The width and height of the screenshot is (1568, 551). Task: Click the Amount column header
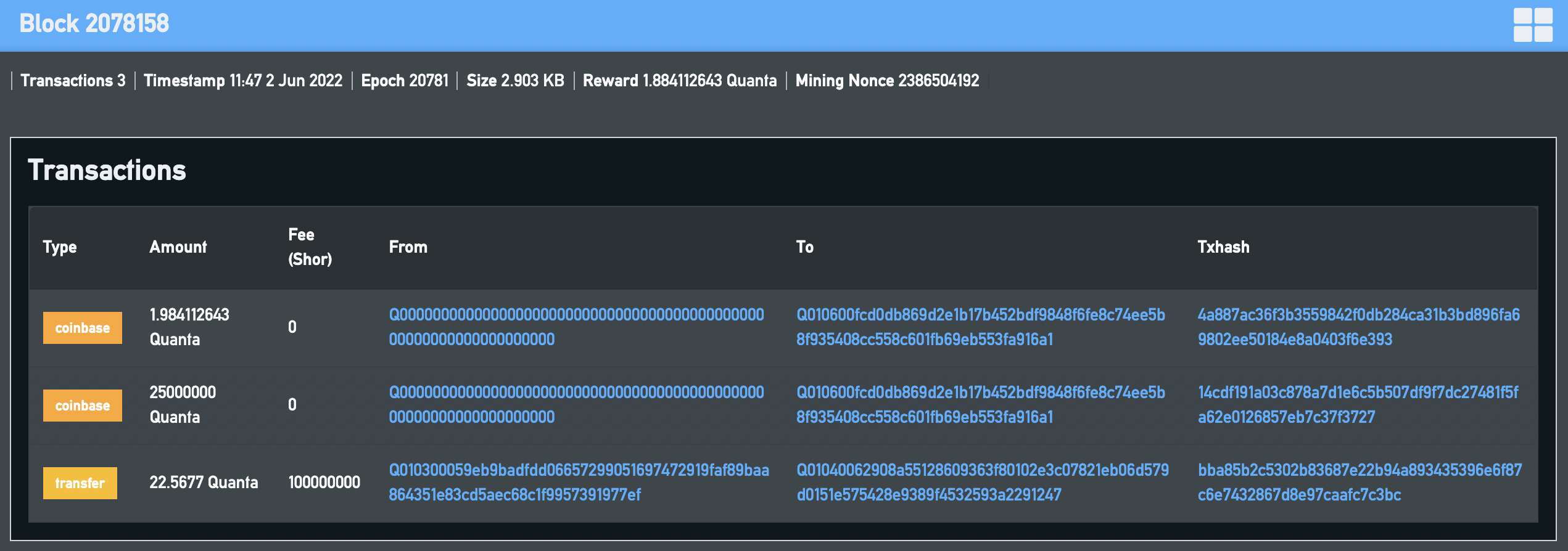[x=178, y=247]
